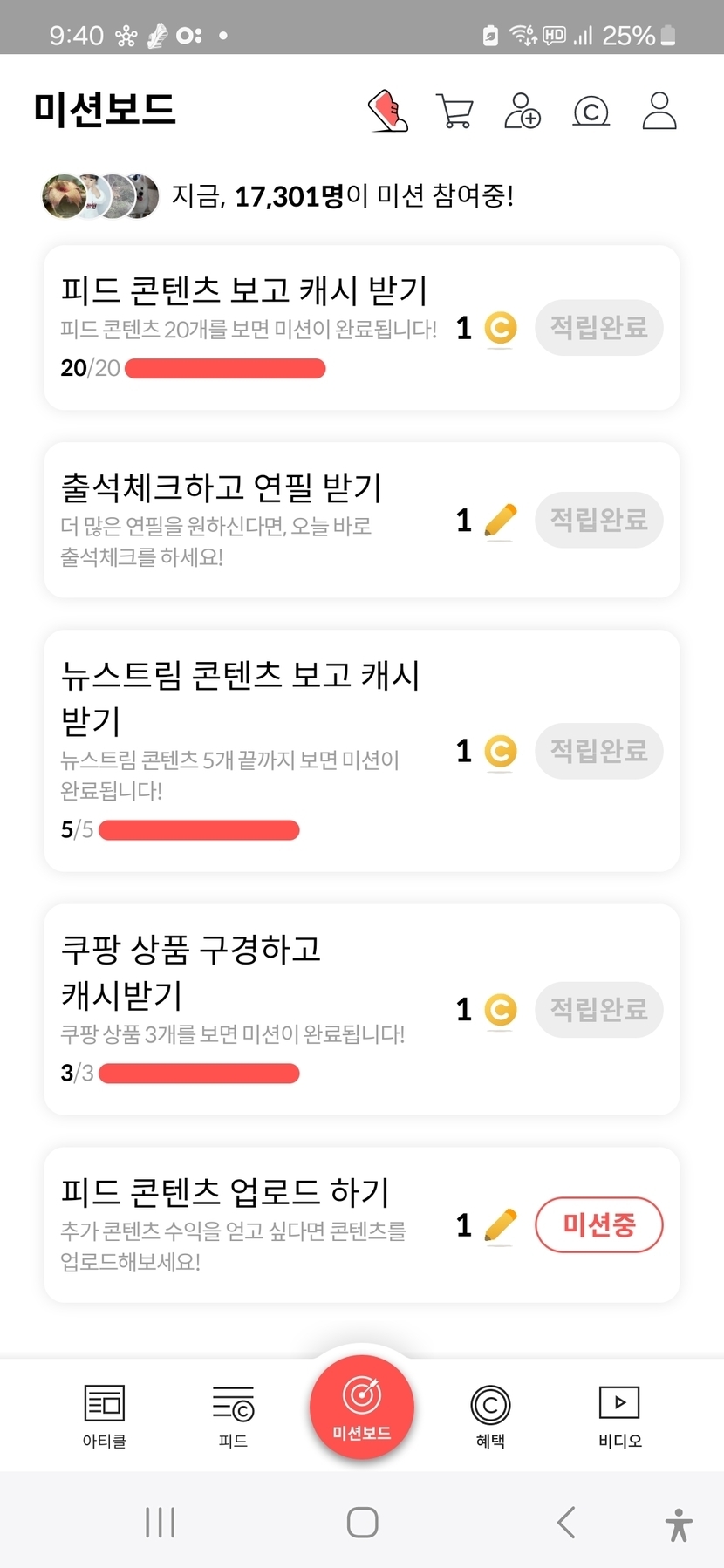This screenshot has width=724, height=1568.
Task: Switch to the 피드 tab
Action: pos(233,1415)
